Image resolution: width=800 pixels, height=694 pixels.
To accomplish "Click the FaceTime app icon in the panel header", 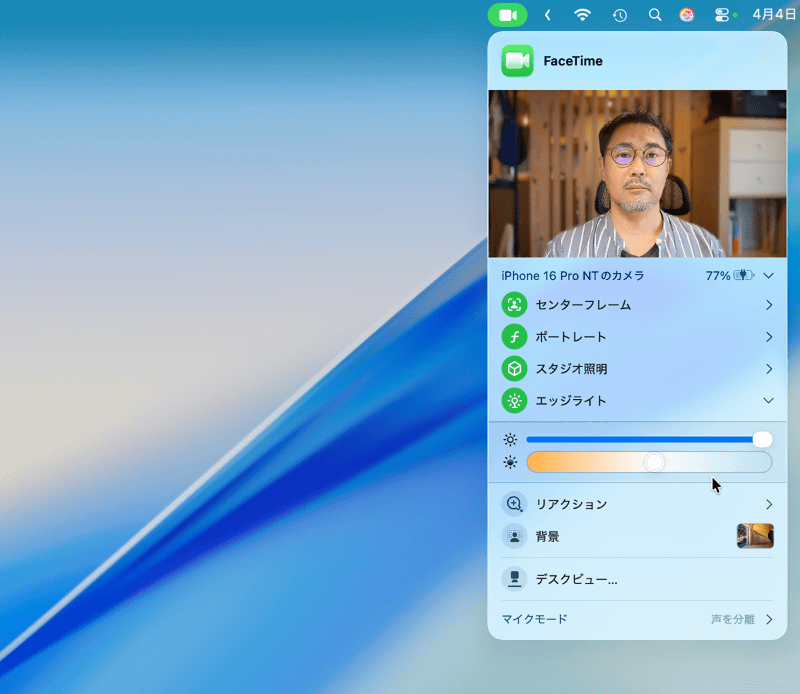I will pyautogui.click(x=517, y=61).
